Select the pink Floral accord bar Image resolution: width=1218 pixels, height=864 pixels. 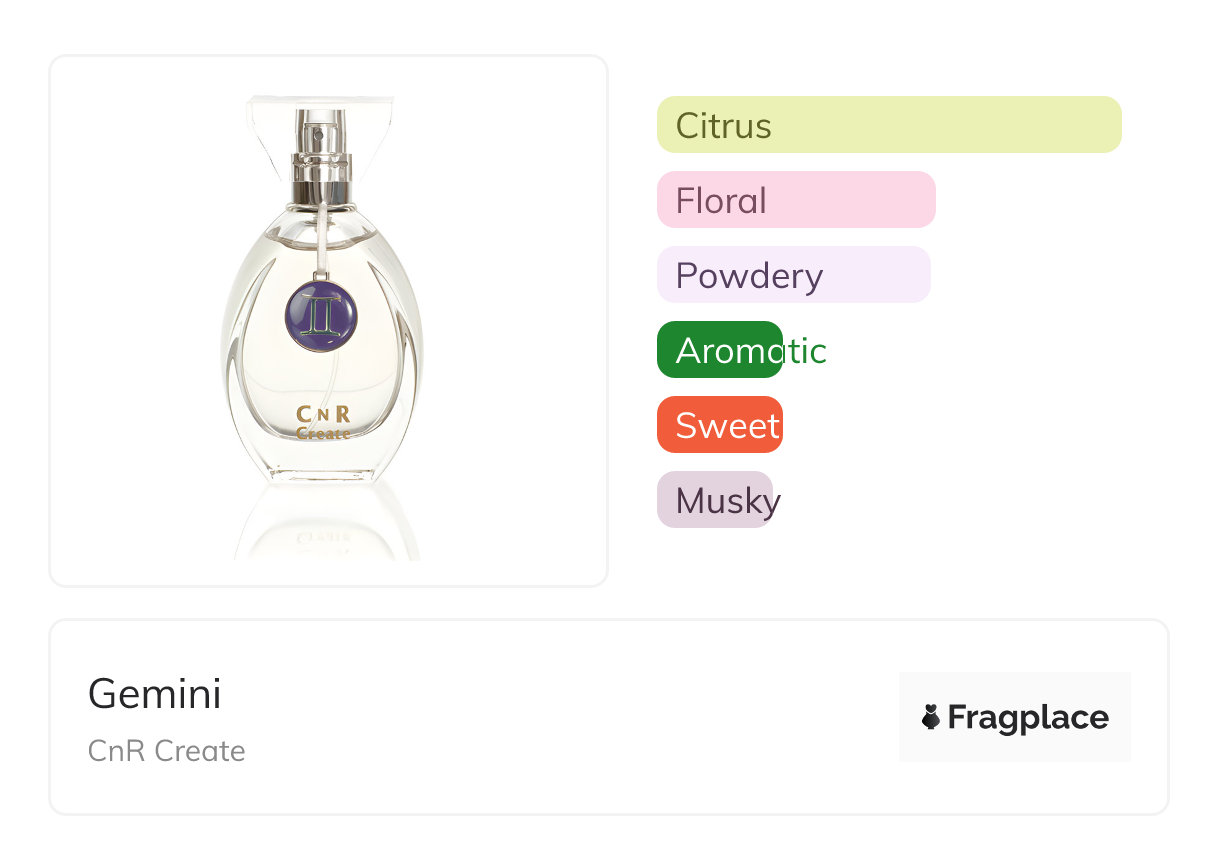click(795, 200)
